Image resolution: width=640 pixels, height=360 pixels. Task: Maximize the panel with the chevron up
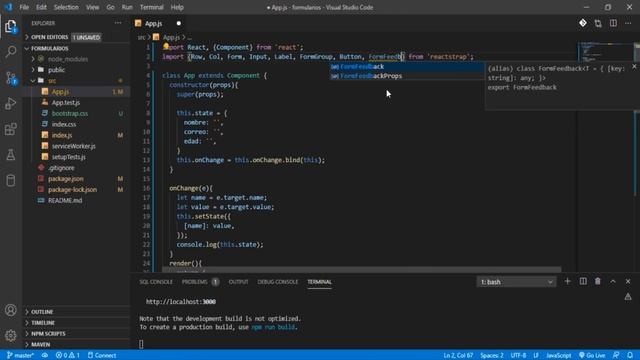pos(613,281)
